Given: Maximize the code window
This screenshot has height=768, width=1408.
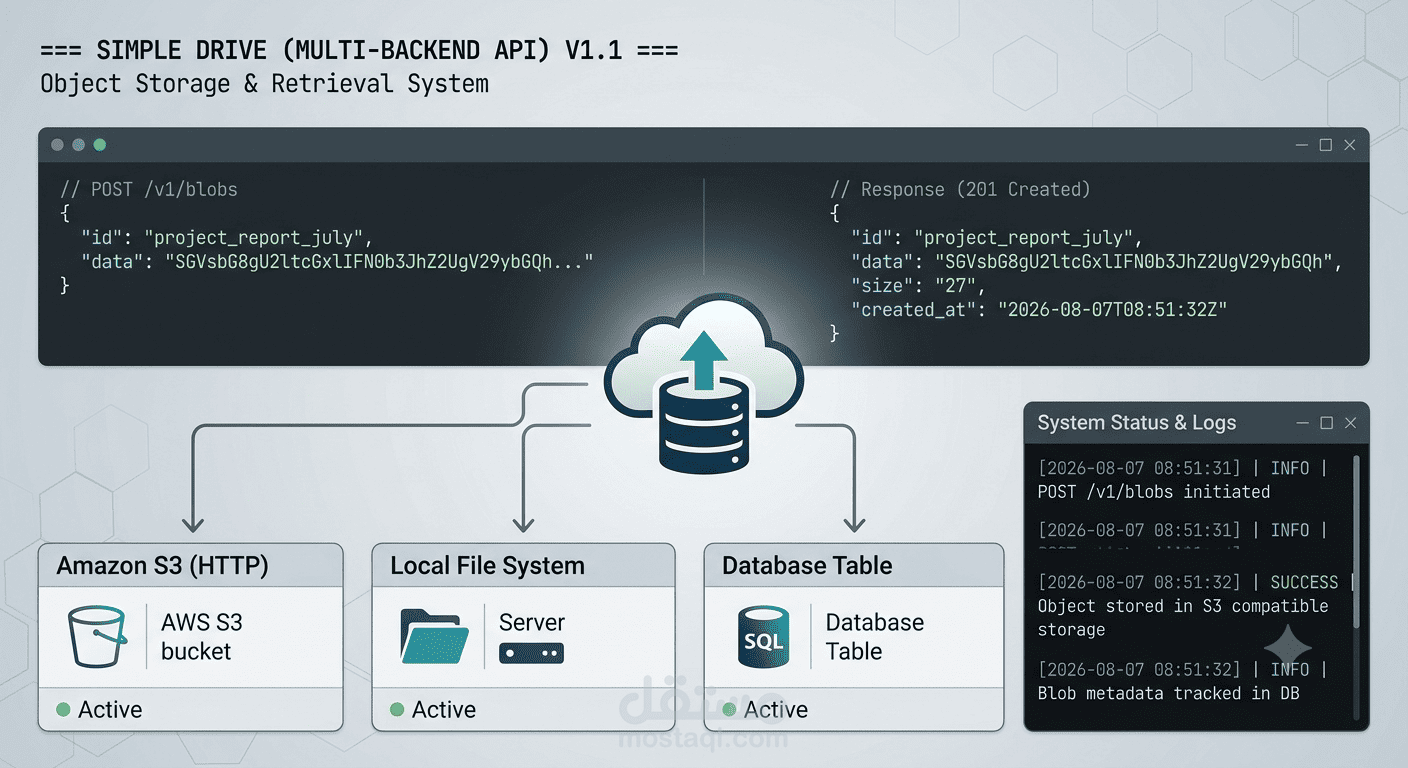Looking at the screenshot, I should (1326, 145).
